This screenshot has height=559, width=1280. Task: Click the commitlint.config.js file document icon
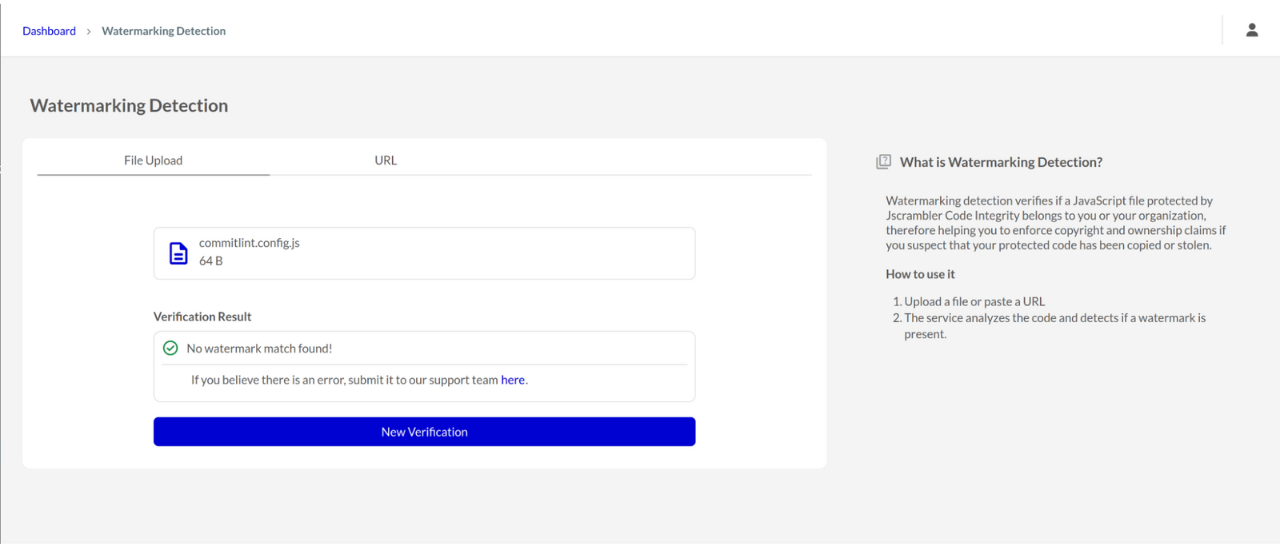coord(178,253)
